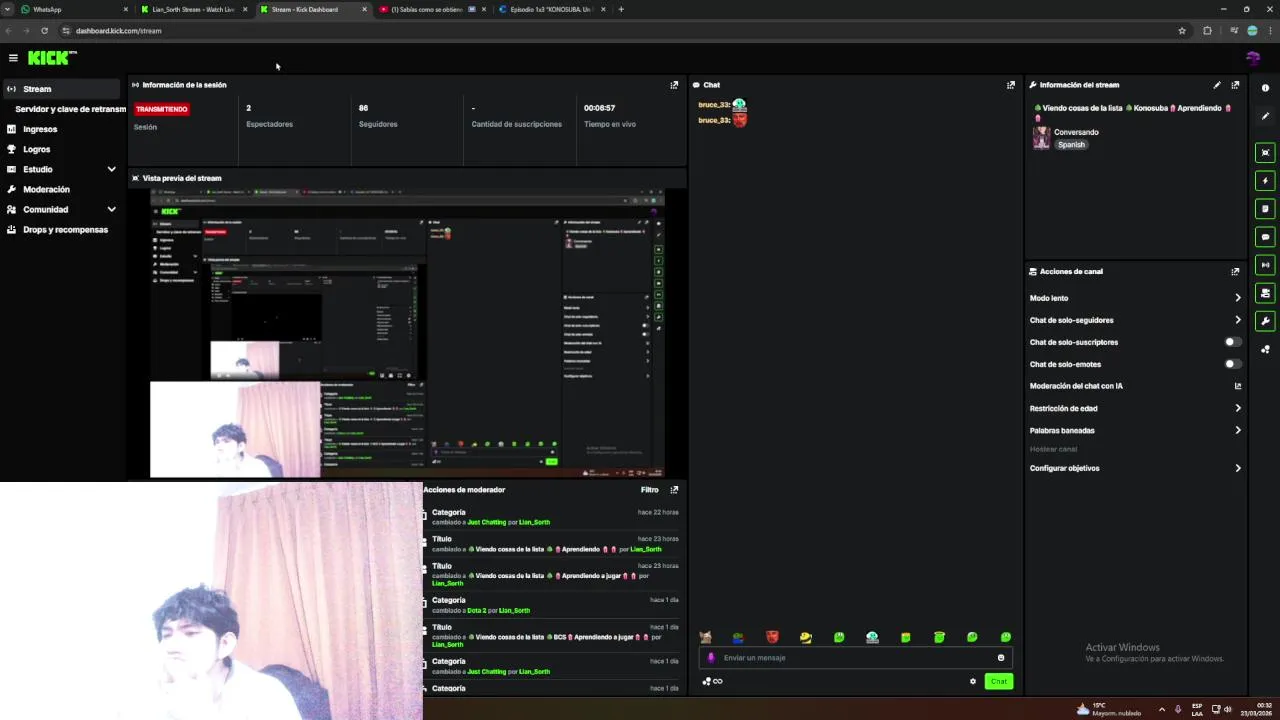This screenshot has width=1280, height=720.
Task: Open Moderación del chat con IA external icon
Action: point(1237,386)
